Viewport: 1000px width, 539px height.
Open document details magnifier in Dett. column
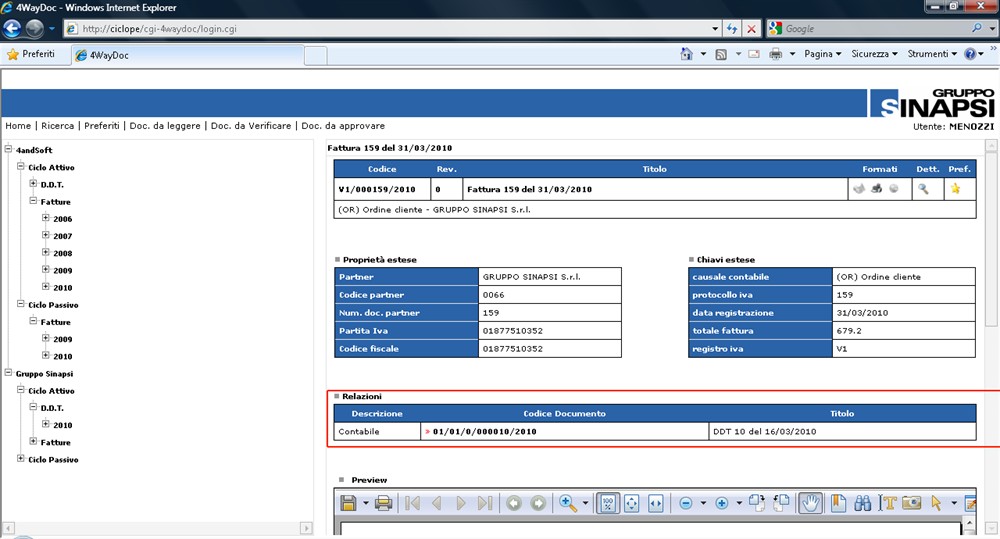(923, 189)
